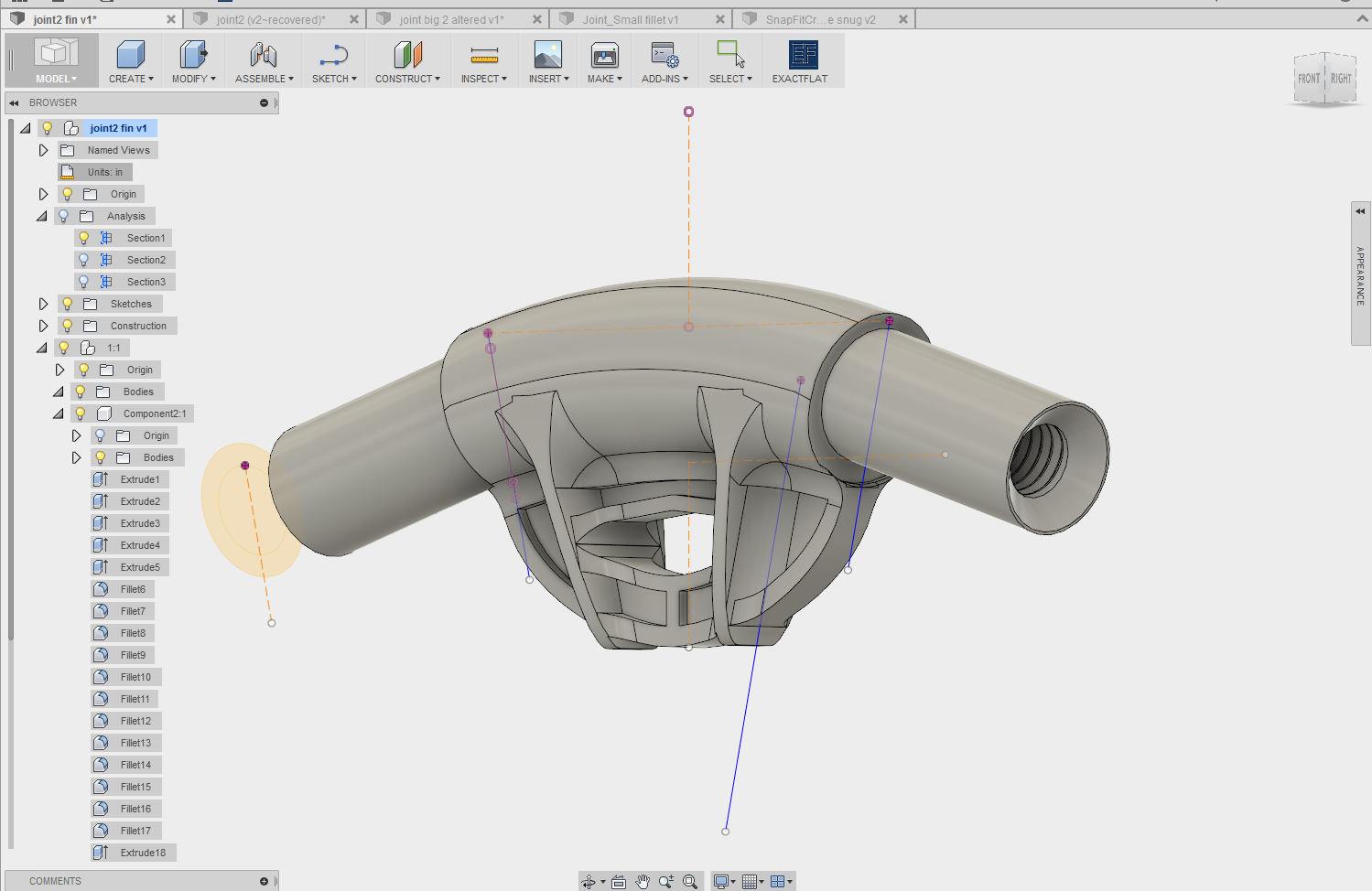This screenshot has height=891, width=1372.
Task: Click the Inspect measure ruler icon
Action: coord(483,56)
